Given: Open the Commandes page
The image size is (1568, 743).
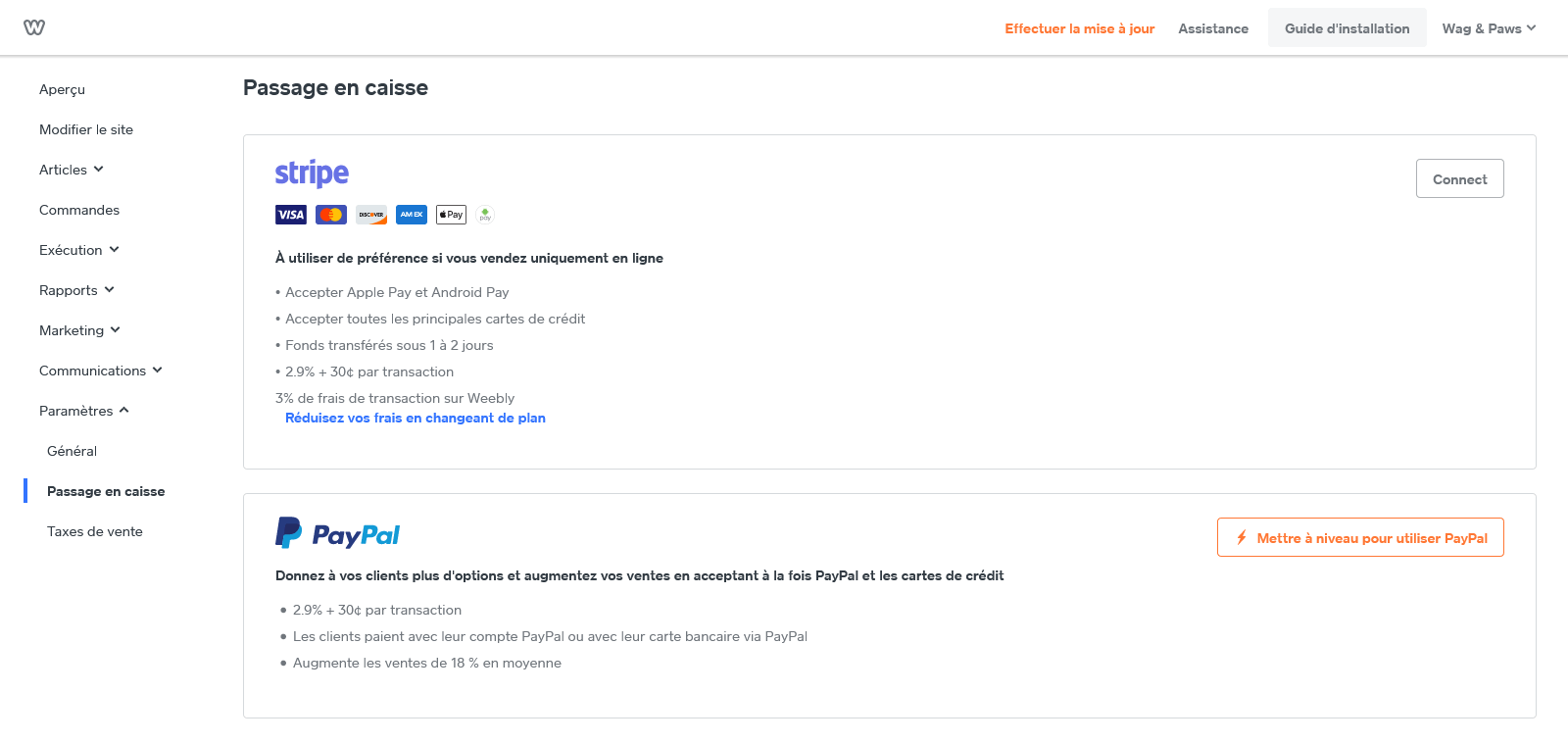Looking at the screenshot, I should point(79,210).
